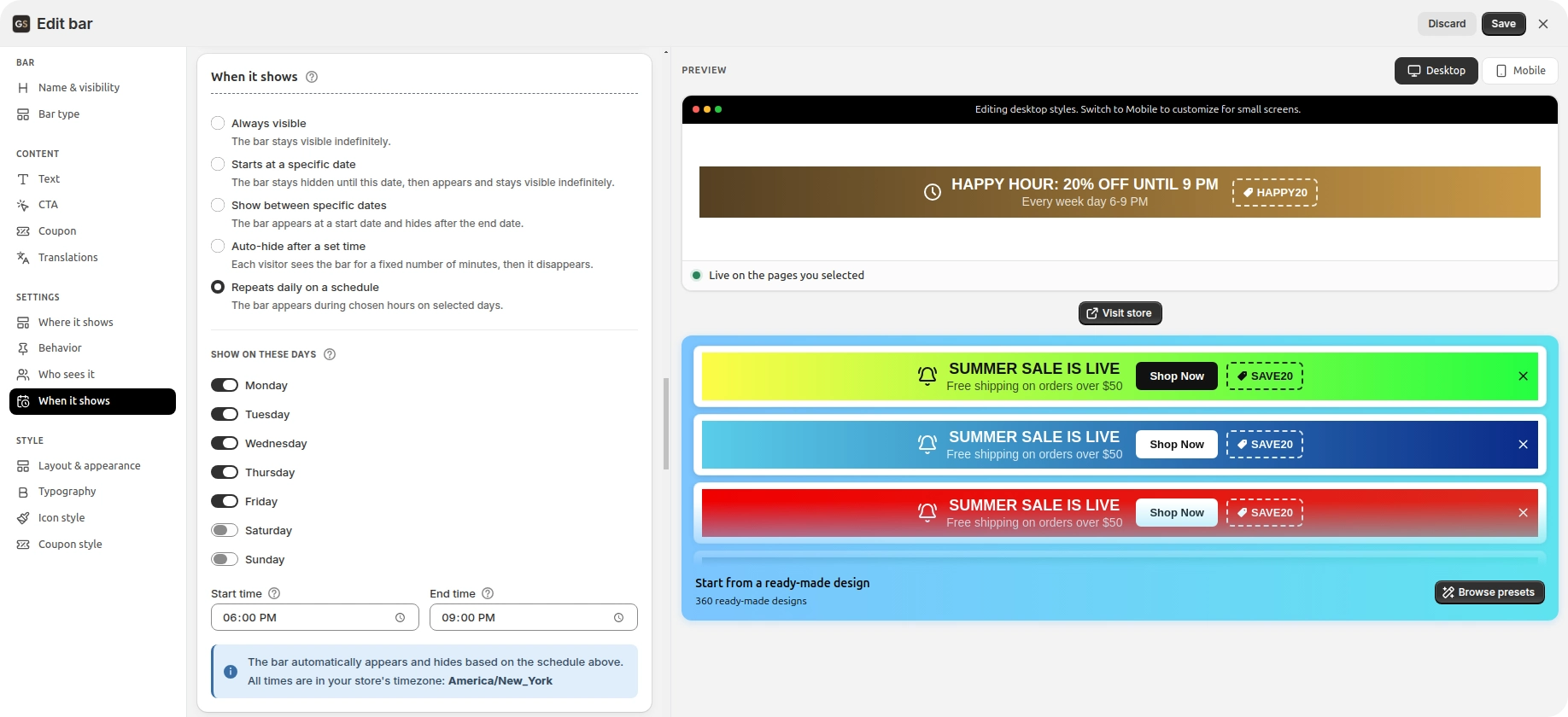
Task: Click the bell icon in the green preset bar
Action: [x=927, y=376]
